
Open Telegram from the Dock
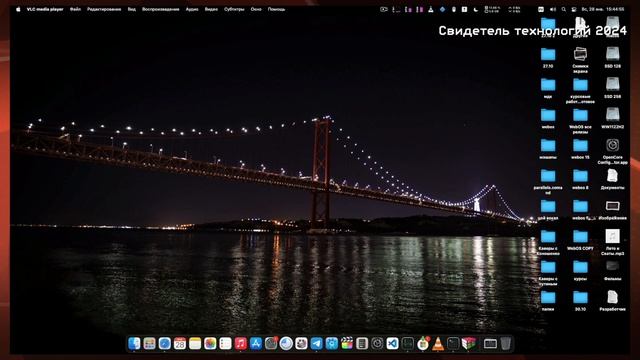pos(316,344)
